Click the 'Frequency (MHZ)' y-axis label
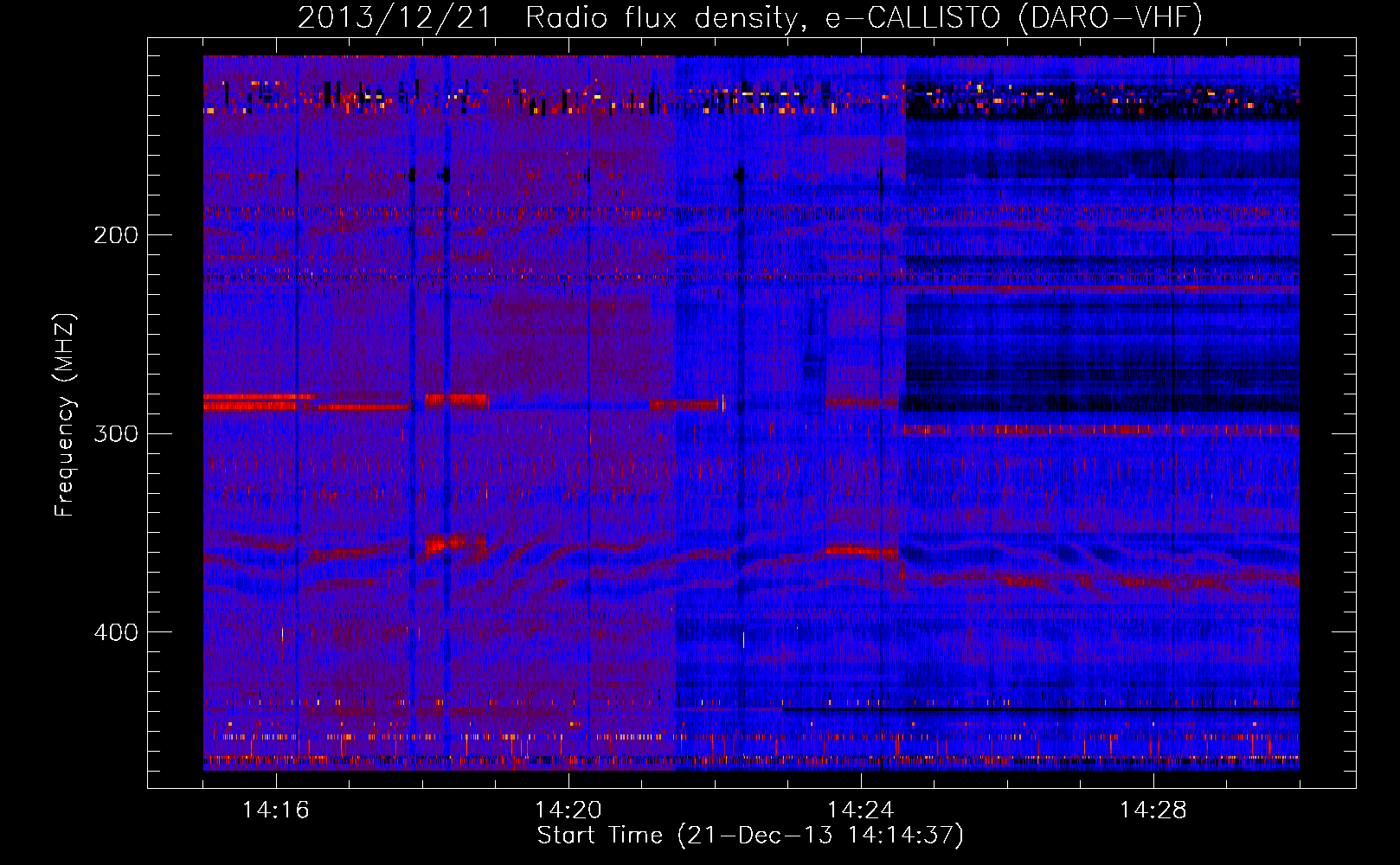 (x=65, y=414)
